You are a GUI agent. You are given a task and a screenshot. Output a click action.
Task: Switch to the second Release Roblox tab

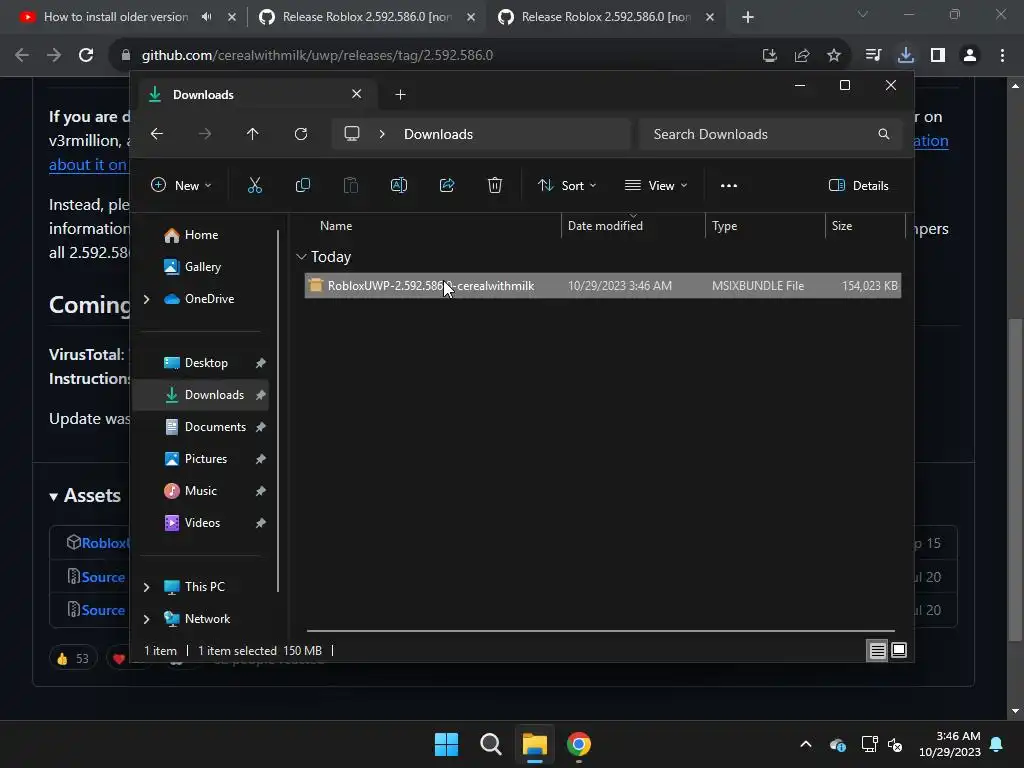pyautogui.click(x=366, y=17)
